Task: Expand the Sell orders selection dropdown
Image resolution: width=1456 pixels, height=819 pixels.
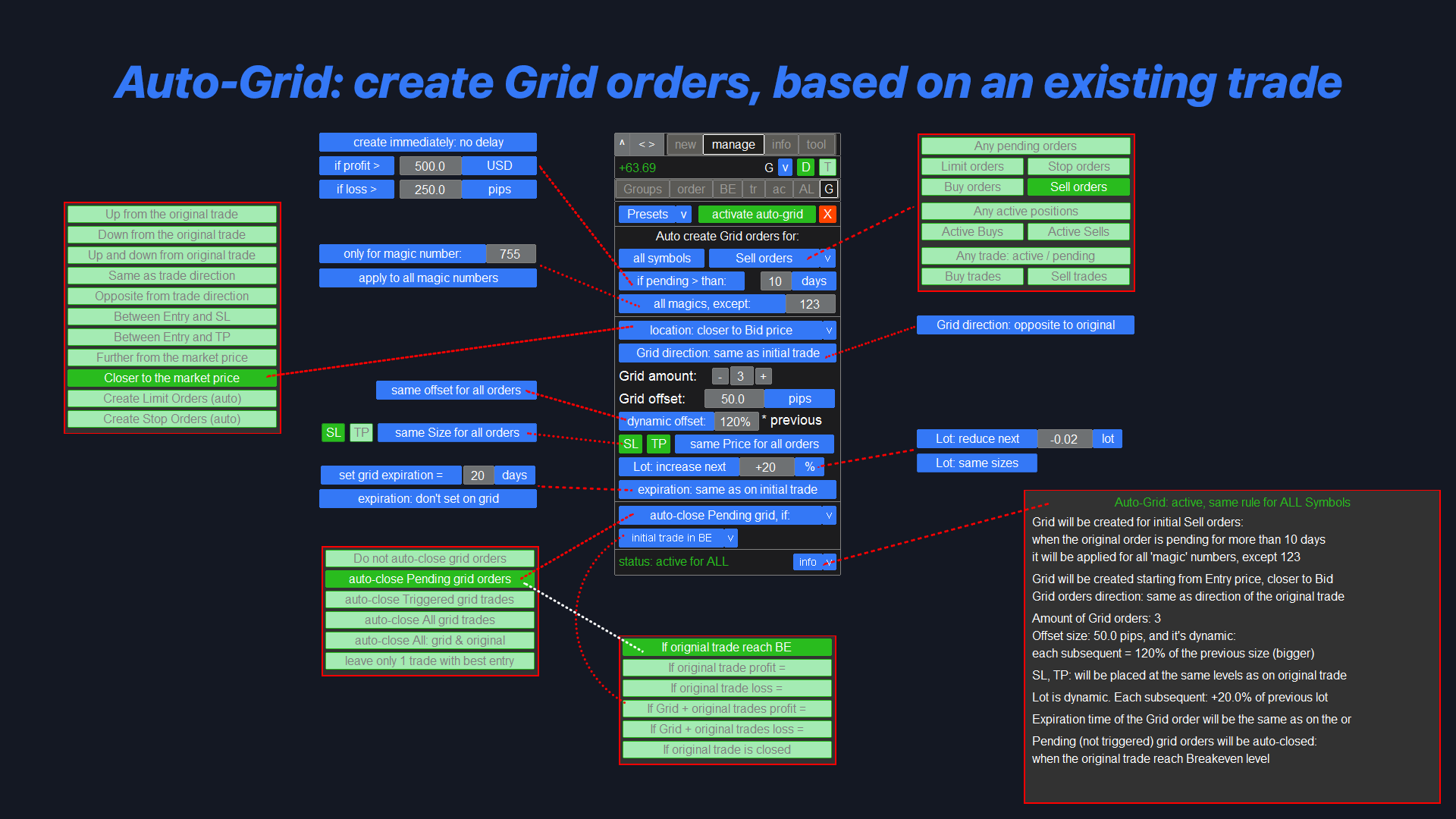Action: 828,258
